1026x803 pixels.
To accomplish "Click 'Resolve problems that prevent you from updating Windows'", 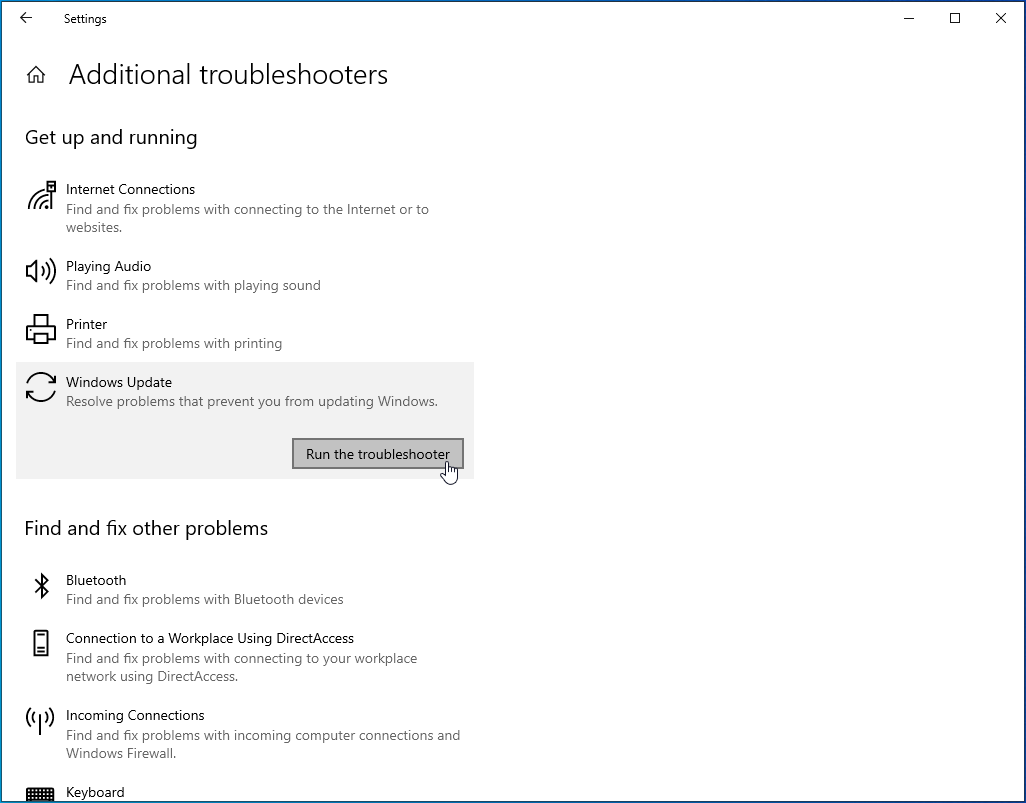I will click(x=252, y=401).
